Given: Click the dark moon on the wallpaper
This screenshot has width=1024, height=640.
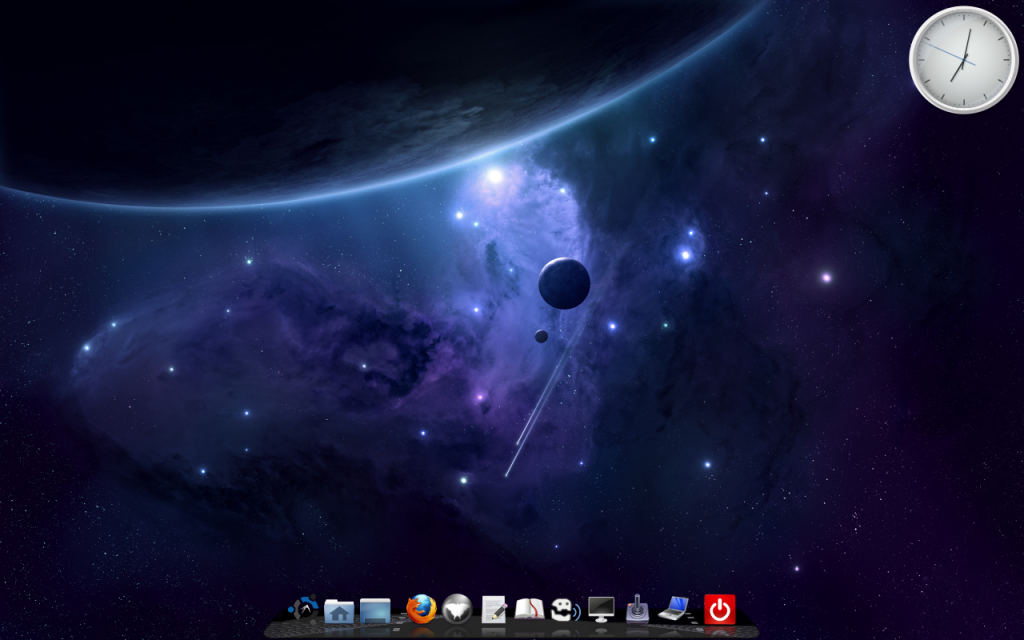Looking at the screenshot, I should [x=564, y=283].
